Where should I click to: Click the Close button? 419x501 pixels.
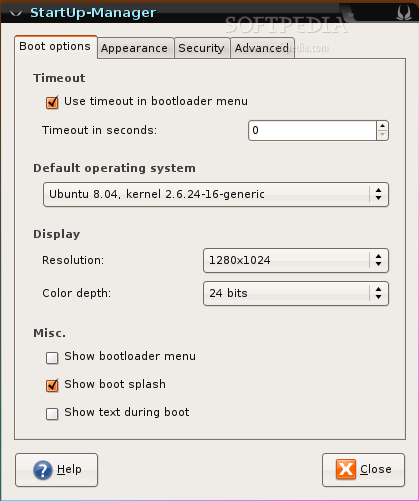(363, 470)
